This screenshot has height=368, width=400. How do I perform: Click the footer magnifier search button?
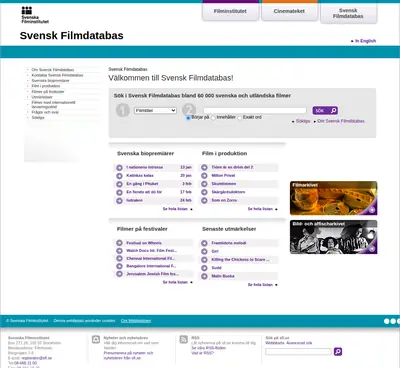pyautogui.click(x=338, y=352)
